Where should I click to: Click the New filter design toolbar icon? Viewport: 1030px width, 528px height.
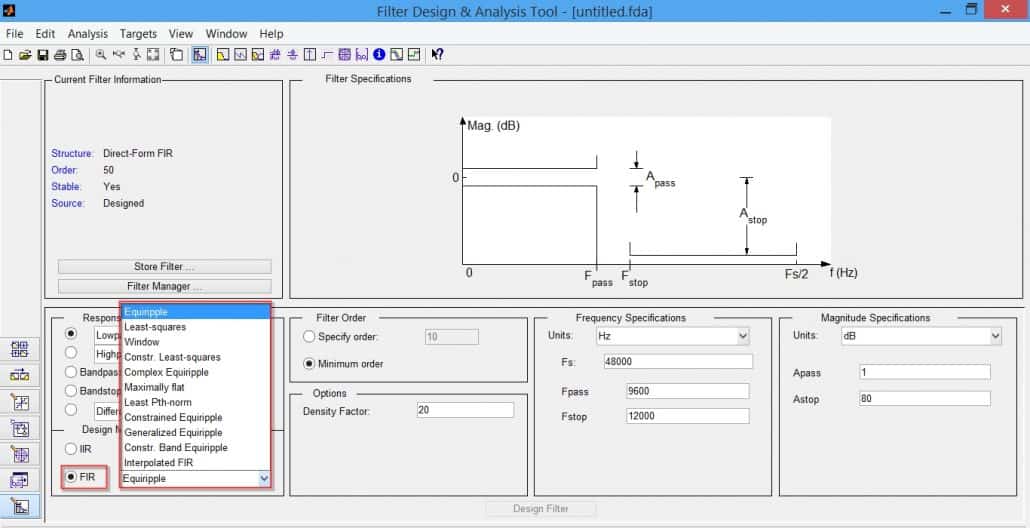click(x=7, y=55)
